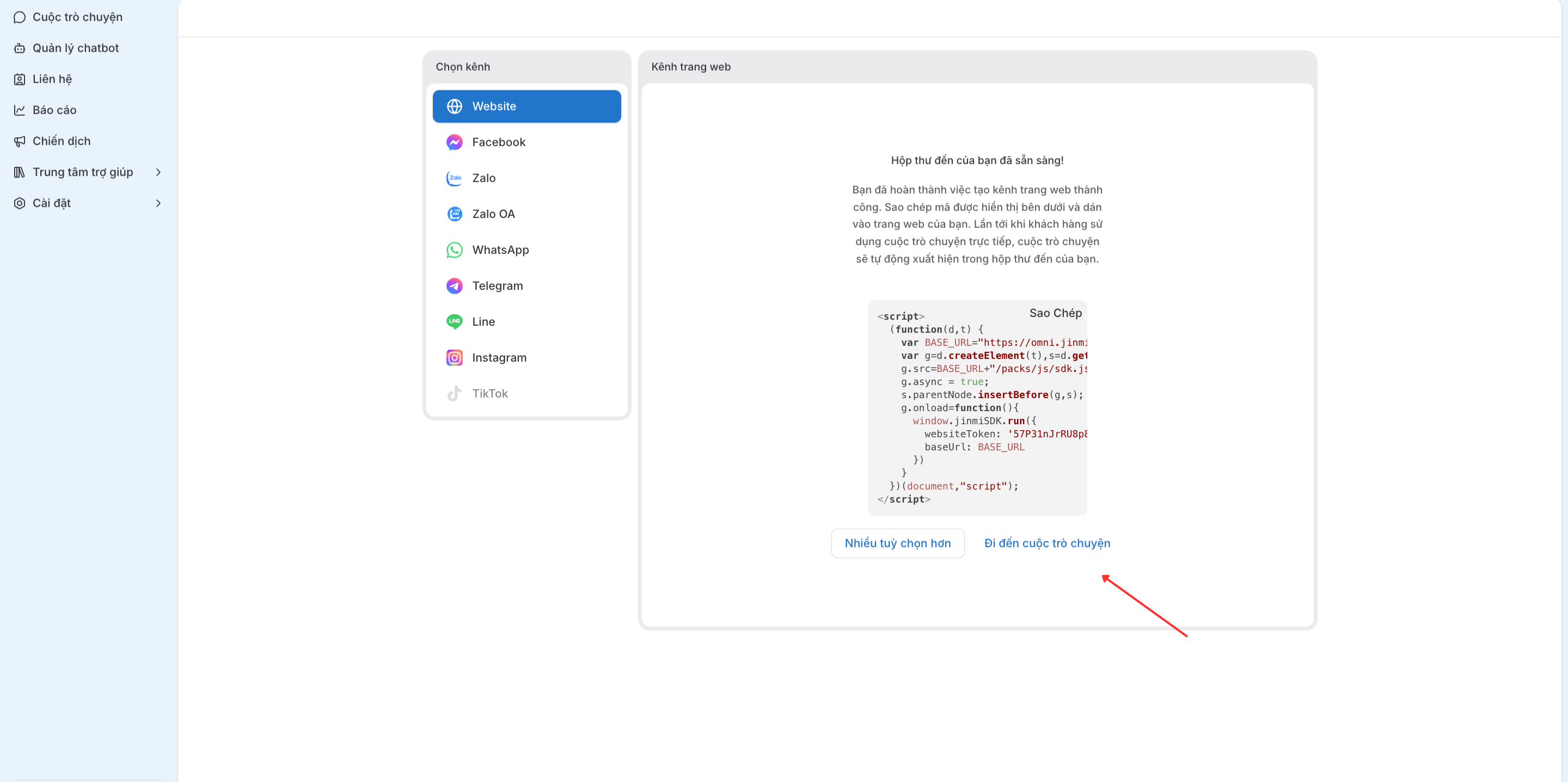Click the Facebook Messenger icon
1568x782 pixels.
454,143
